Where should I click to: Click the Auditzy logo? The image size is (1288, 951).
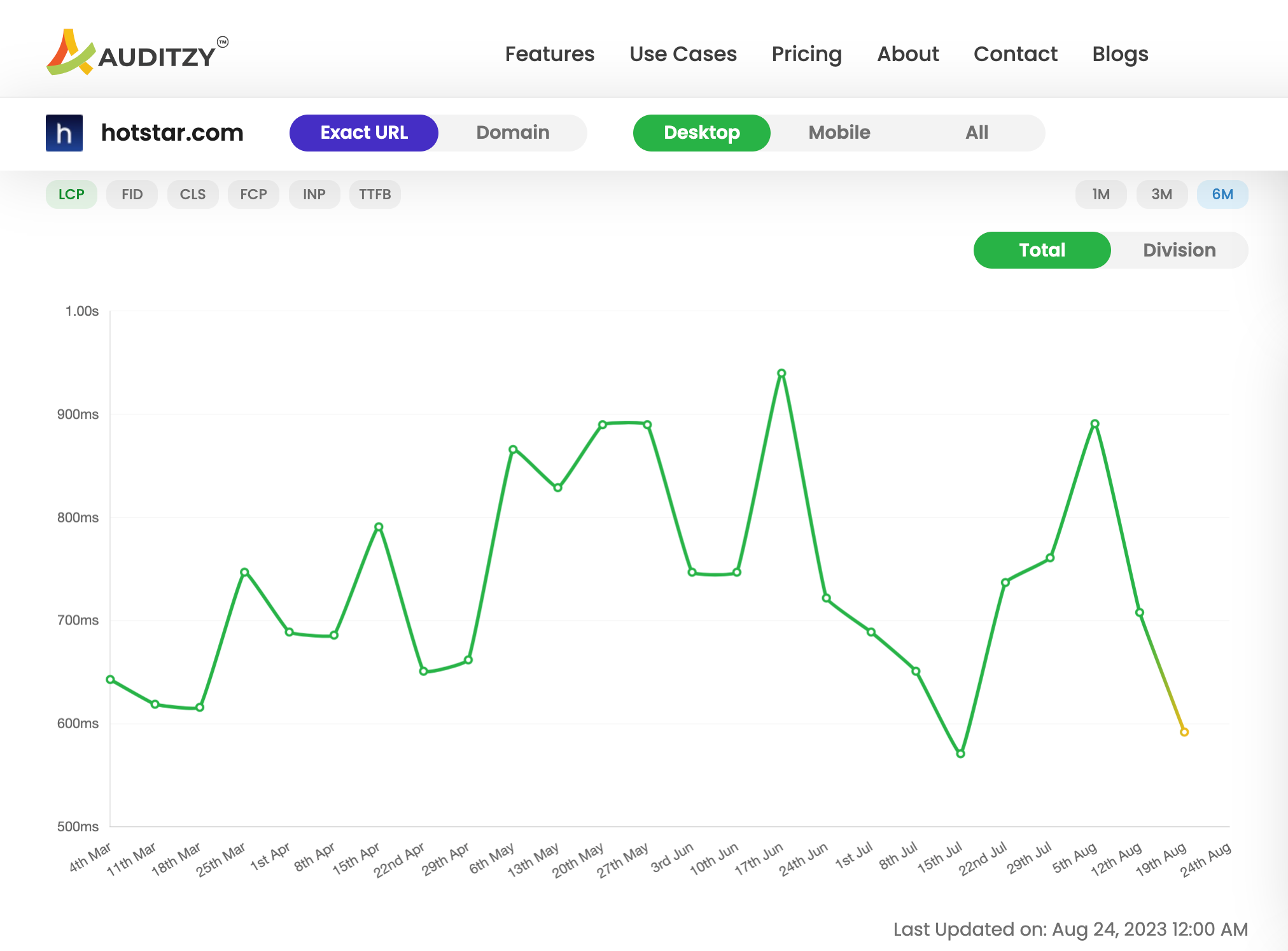click(137, 52)
